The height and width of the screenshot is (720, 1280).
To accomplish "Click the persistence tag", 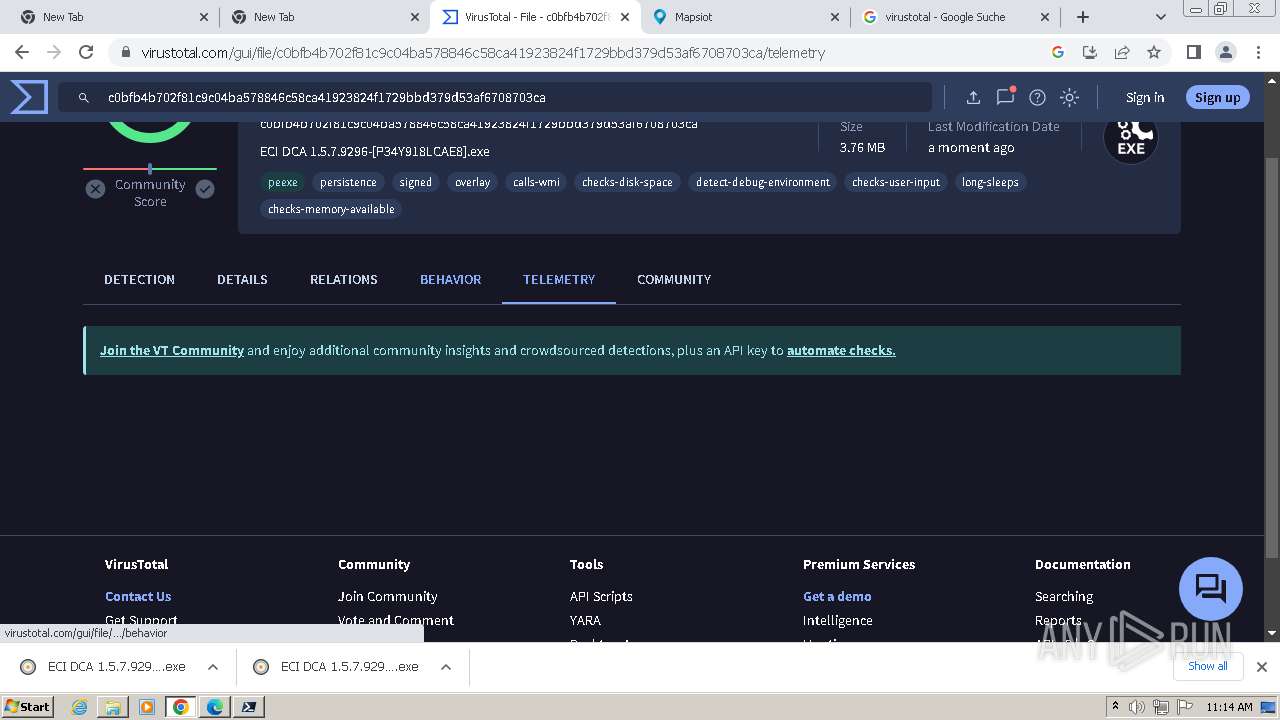I will pyautogui.click(x=348, y=182).
